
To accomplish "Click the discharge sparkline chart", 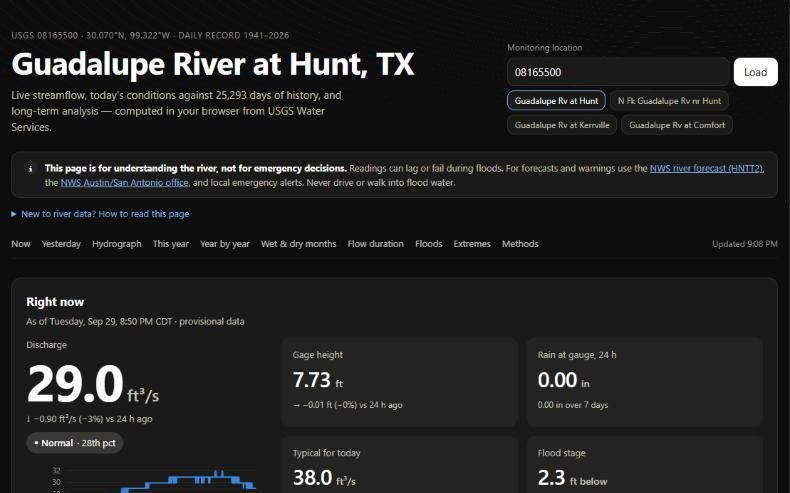I will (154, 480).
